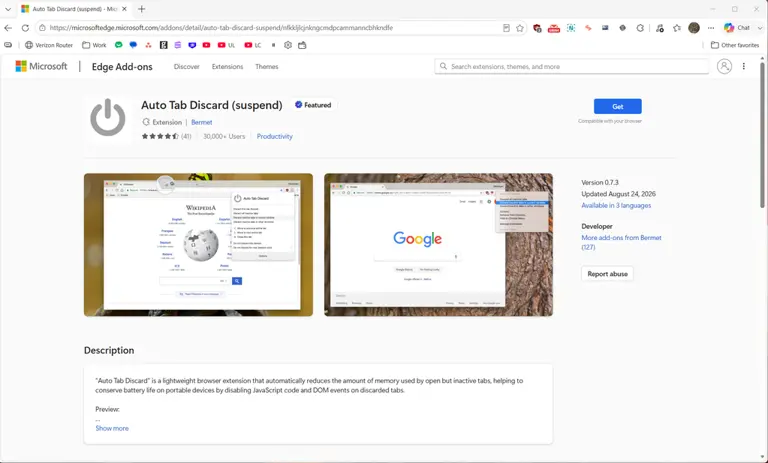Open the black square letter bookmark icon
Screen dimensions: 768x463
tap(164, 45)
